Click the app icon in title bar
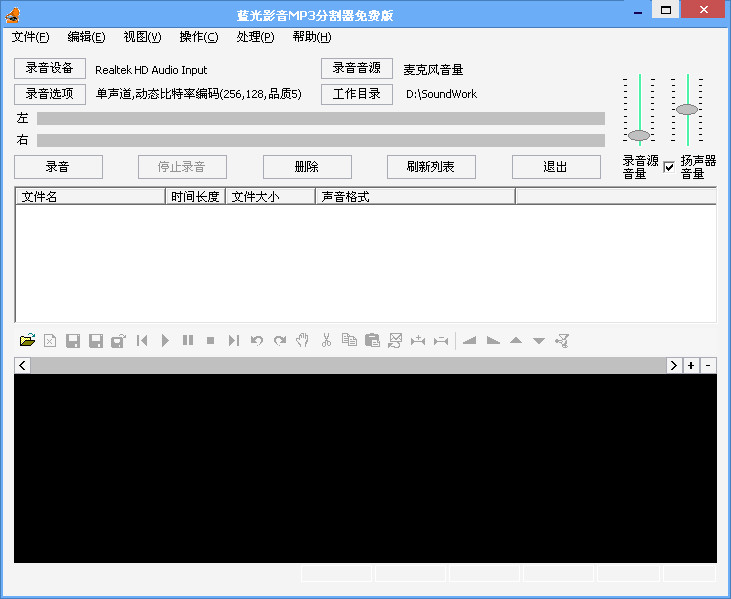Image resolution: width=731 pixels, height=599 pixels. tap(13, 15)
